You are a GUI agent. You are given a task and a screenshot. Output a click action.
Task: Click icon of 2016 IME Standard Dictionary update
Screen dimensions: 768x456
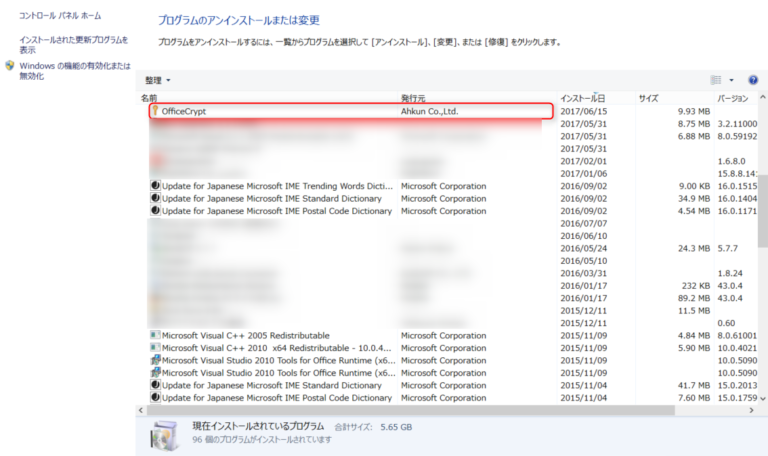point(155,198)
